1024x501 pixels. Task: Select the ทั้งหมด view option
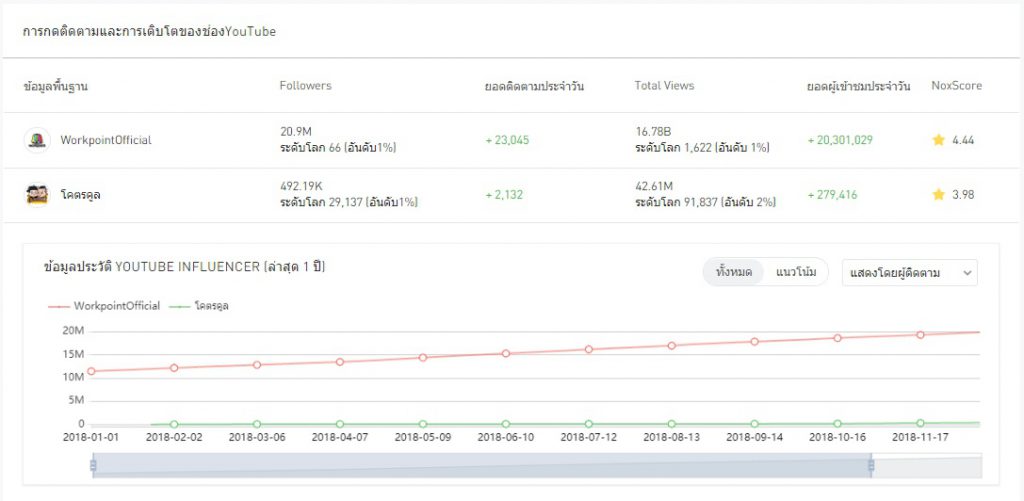point(734,272)
